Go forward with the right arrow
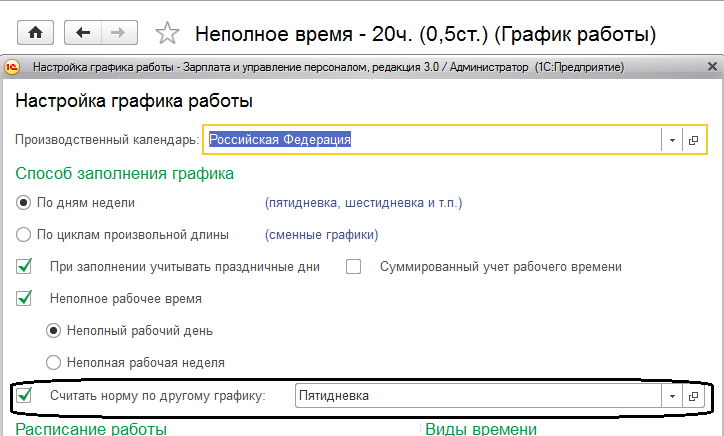The height and width of the screenshot is (436, 724). (118, 33)
